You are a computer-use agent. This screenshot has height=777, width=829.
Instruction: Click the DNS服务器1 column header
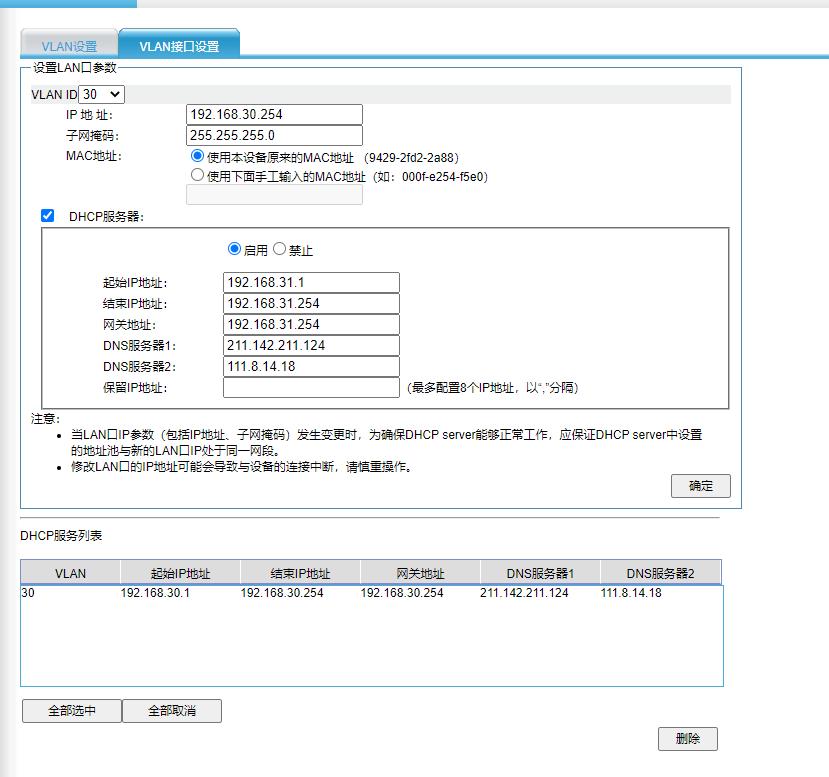(540, 573)
